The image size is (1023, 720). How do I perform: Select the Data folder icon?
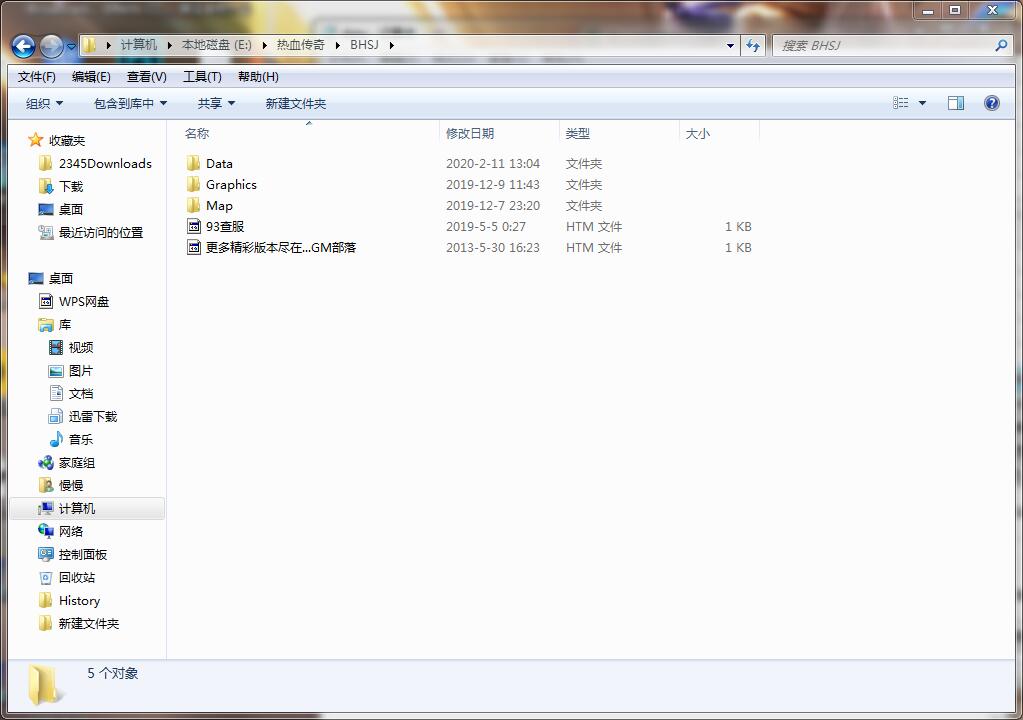pyautogui.click(x=194, y=164)
